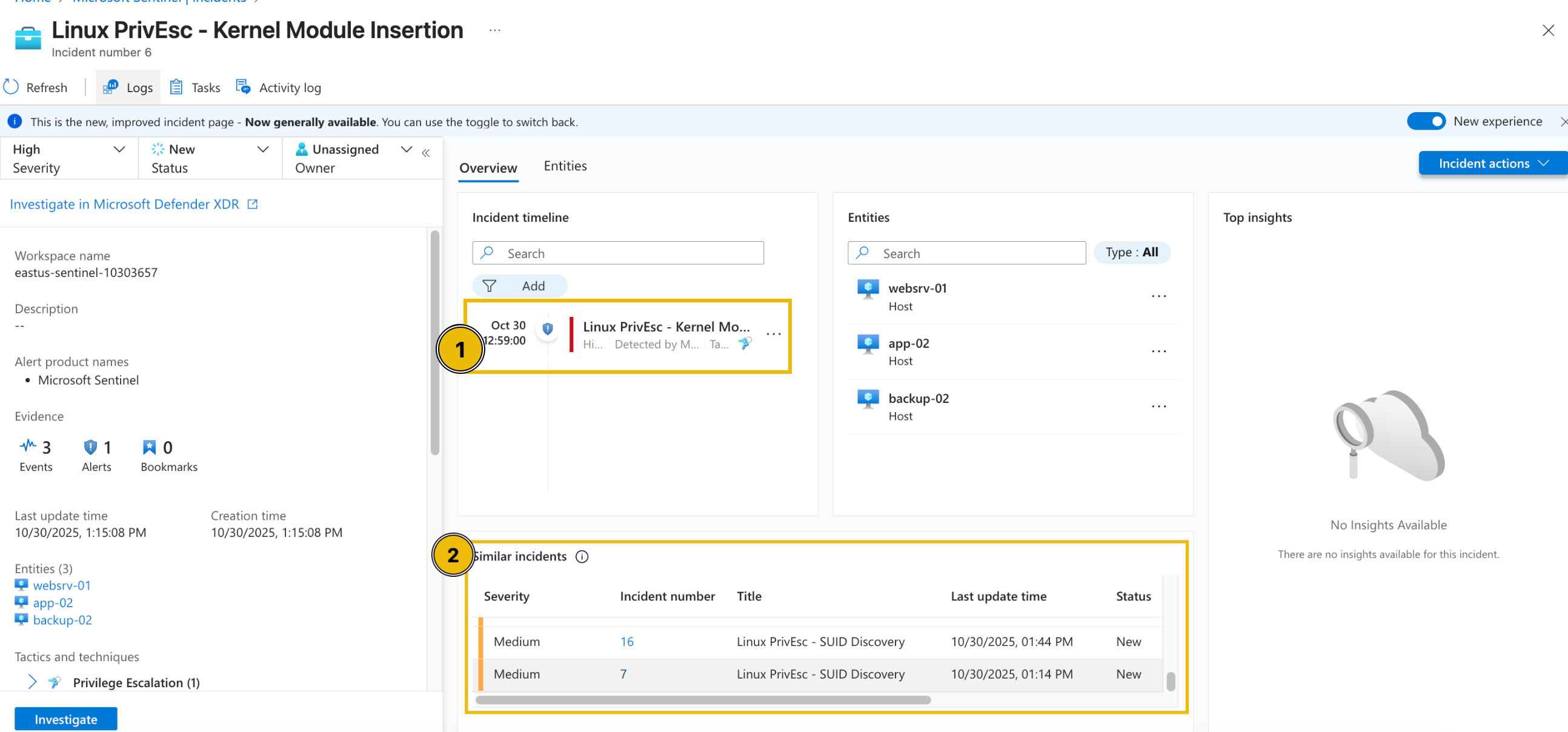Click the horizontal scrollbar under Similar incidents

pyautogui.click(x=702, y=700)
